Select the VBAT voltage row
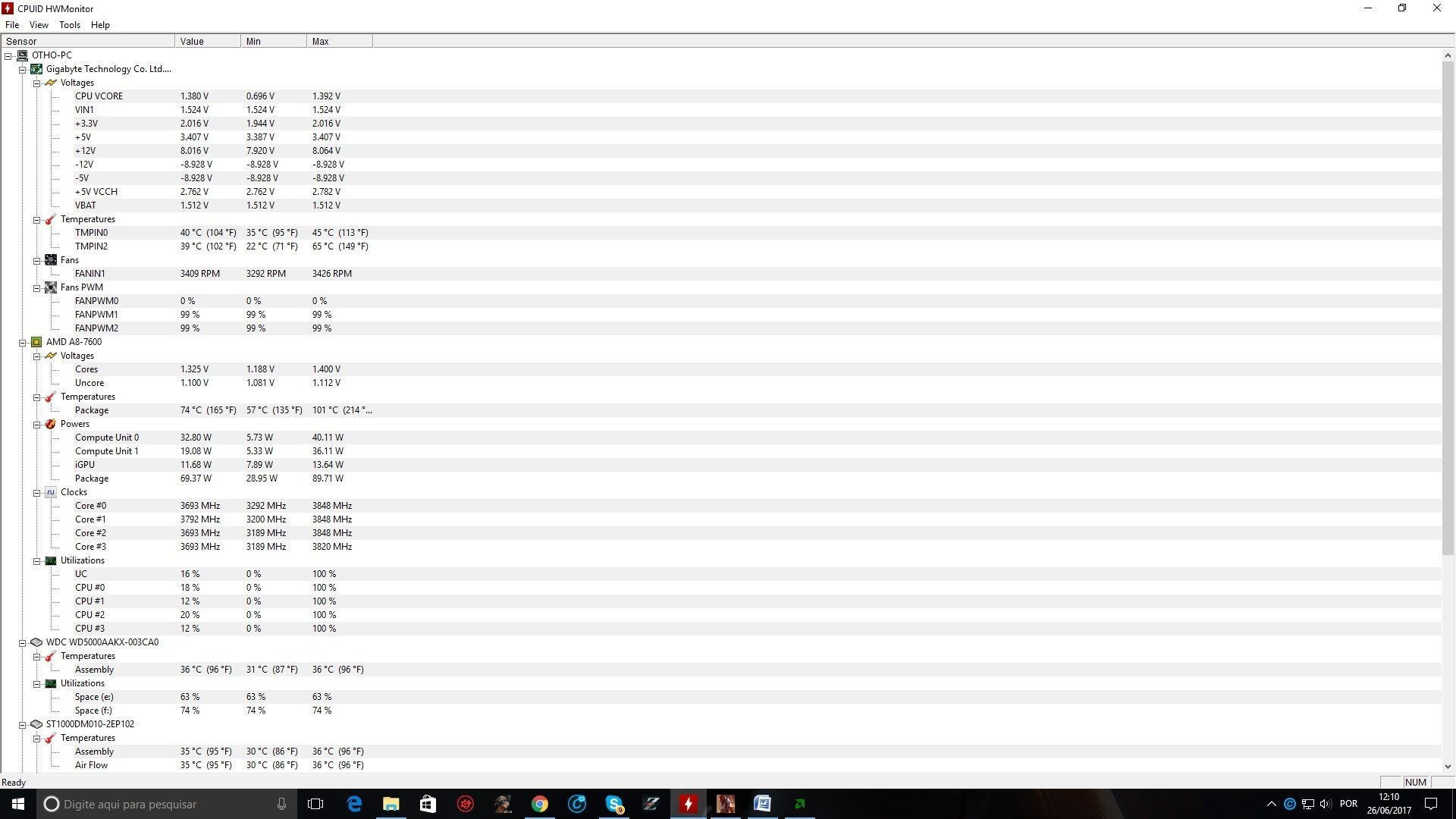Image resolution: width=1456 pixels, height=819 pixels. [720, 206]
